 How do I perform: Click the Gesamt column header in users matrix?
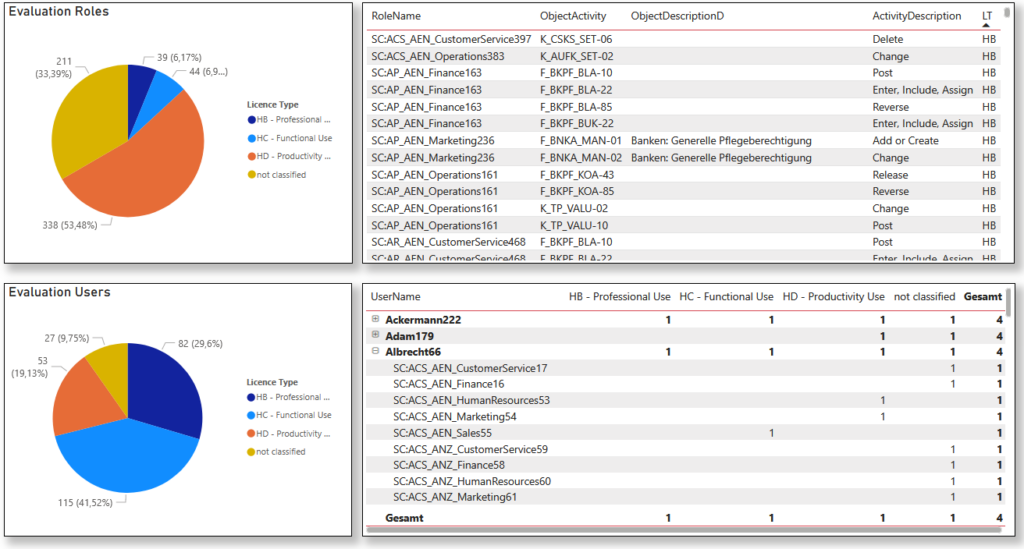click(x=982, y=297)
